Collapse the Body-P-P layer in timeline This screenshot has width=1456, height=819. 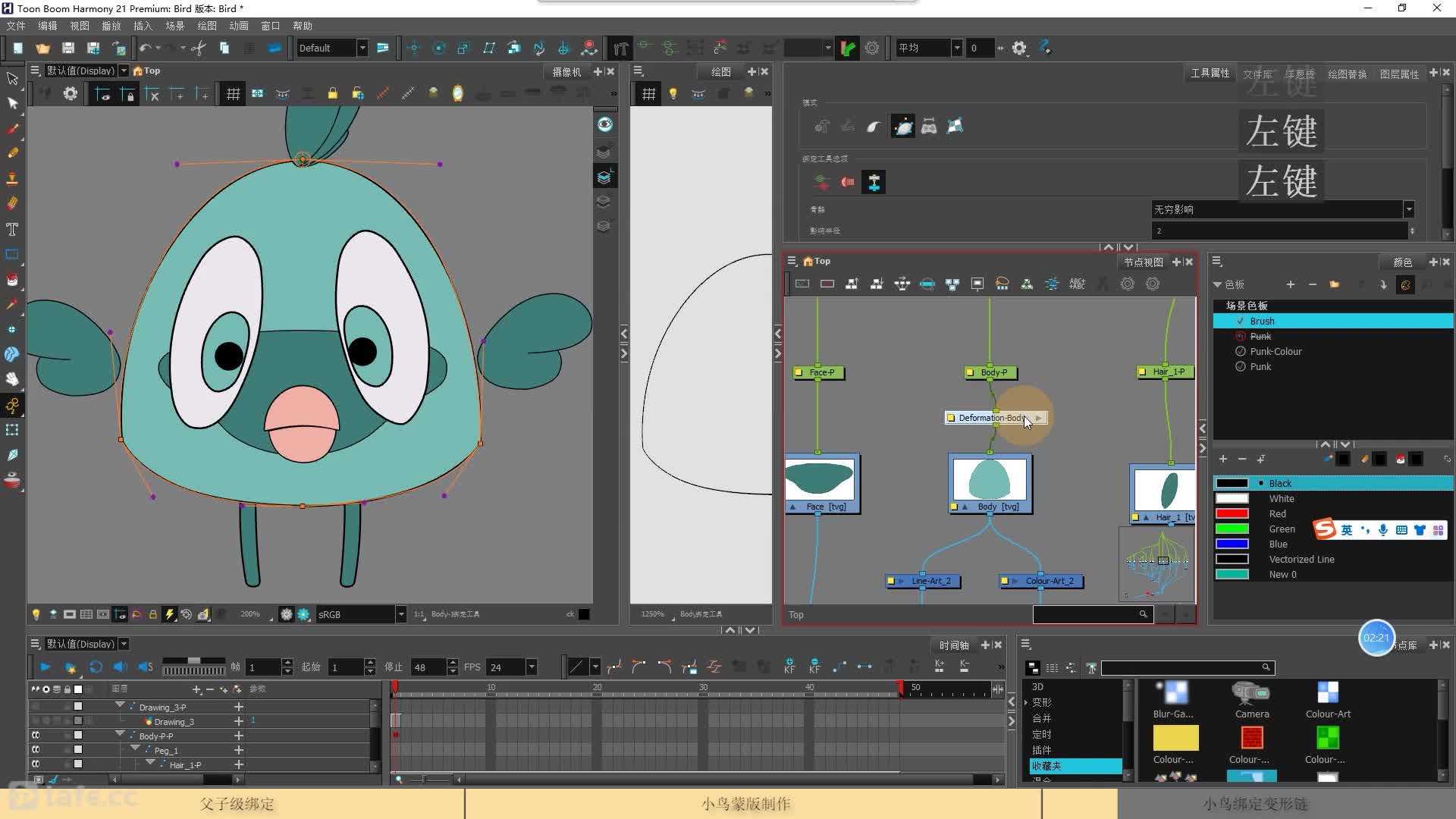pyautogui.click(x=120, y=734)
